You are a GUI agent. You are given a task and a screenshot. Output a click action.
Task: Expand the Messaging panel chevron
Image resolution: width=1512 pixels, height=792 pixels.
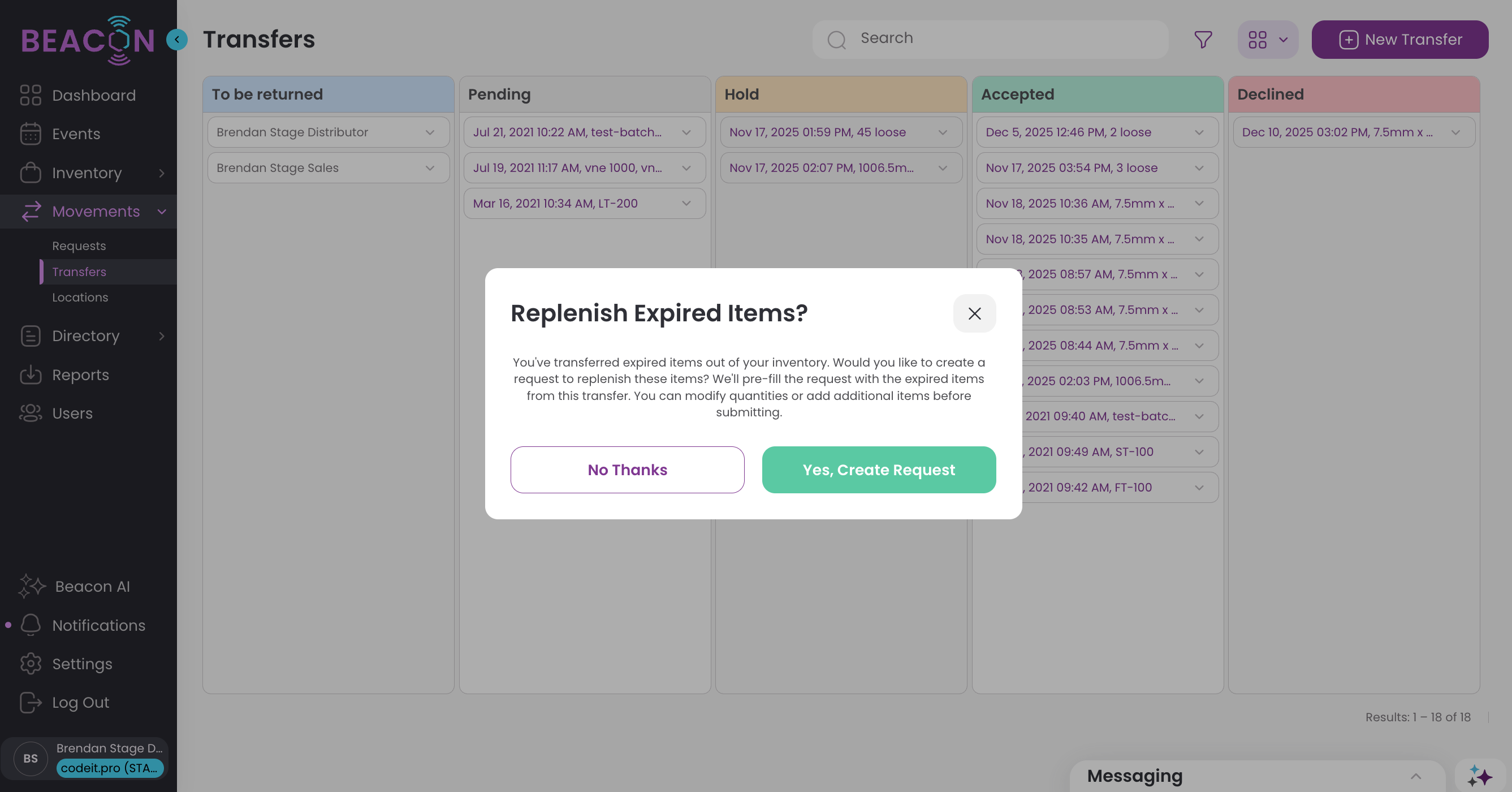1415,776
